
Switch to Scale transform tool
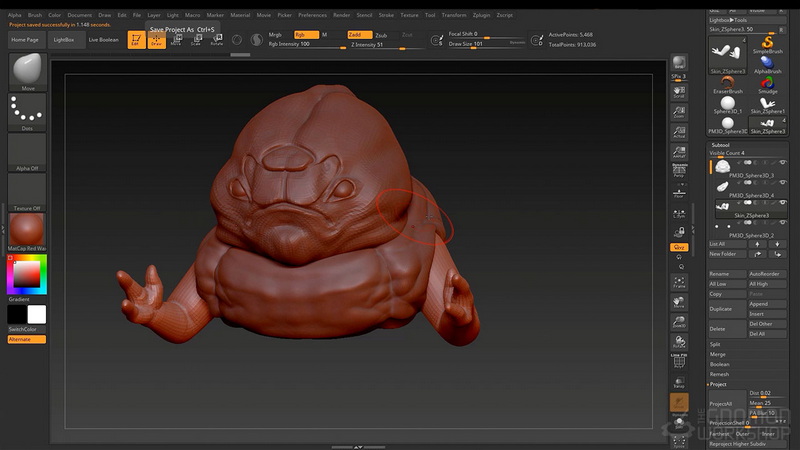(196, 40)
